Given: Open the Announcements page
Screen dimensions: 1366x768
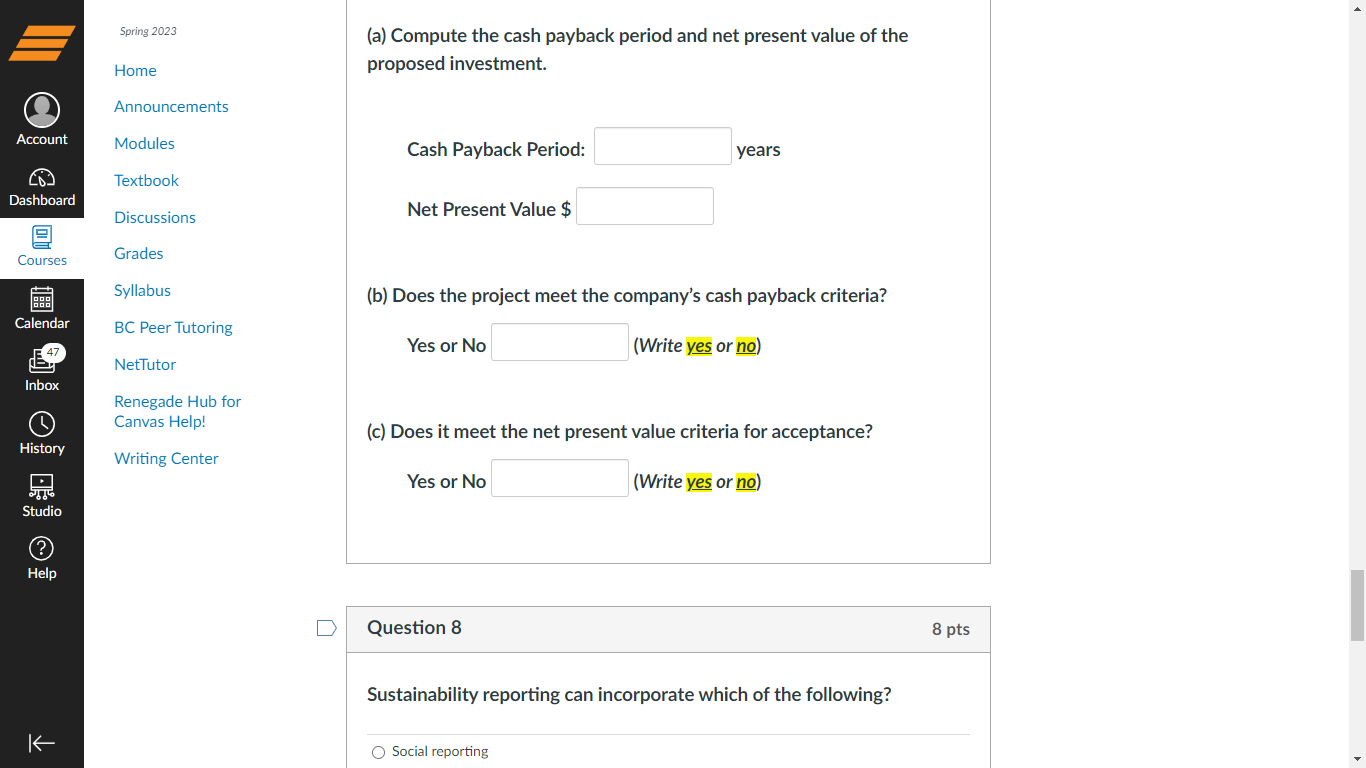Looking at the screenshot, I should point(171,106).
